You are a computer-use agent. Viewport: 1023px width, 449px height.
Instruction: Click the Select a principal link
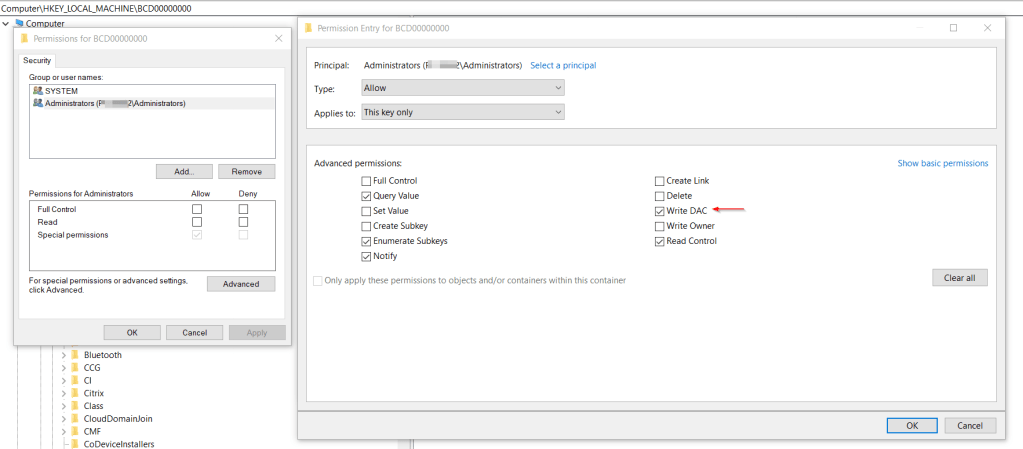[563, 66]
